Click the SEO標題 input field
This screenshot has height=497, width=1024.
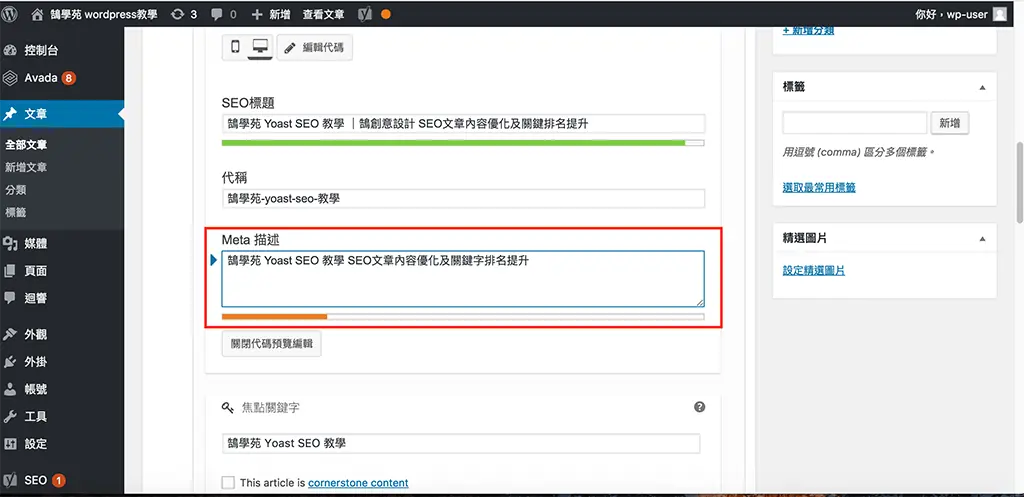[463, 123]
